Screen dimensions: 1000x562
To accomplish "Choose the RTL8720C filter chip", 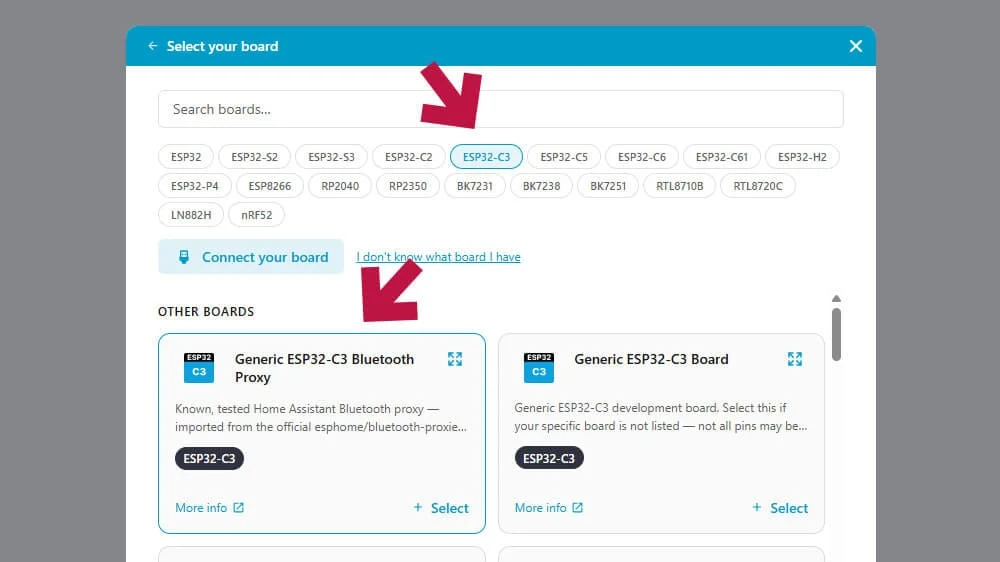I will click(758, 186).
